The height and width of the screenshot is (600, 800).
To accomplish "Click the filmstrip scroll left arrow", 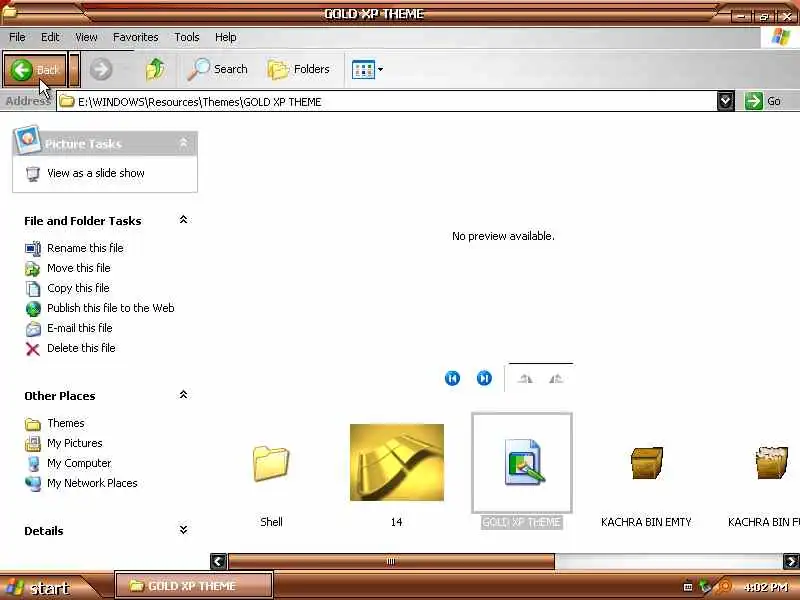I will (x=218, y=562).
